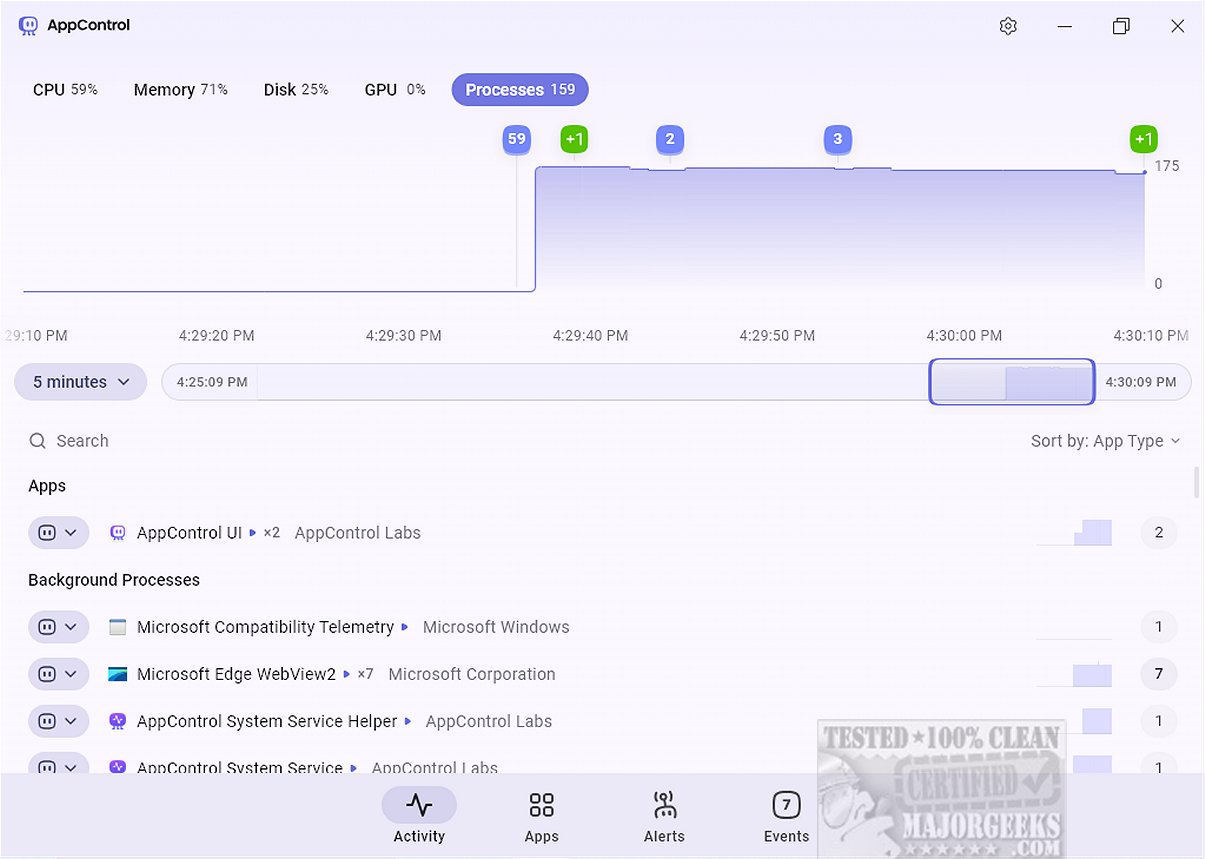Screen dimensions: 1205x859
Task: Click the Apps section heading in list
Action: click(47, 486)
